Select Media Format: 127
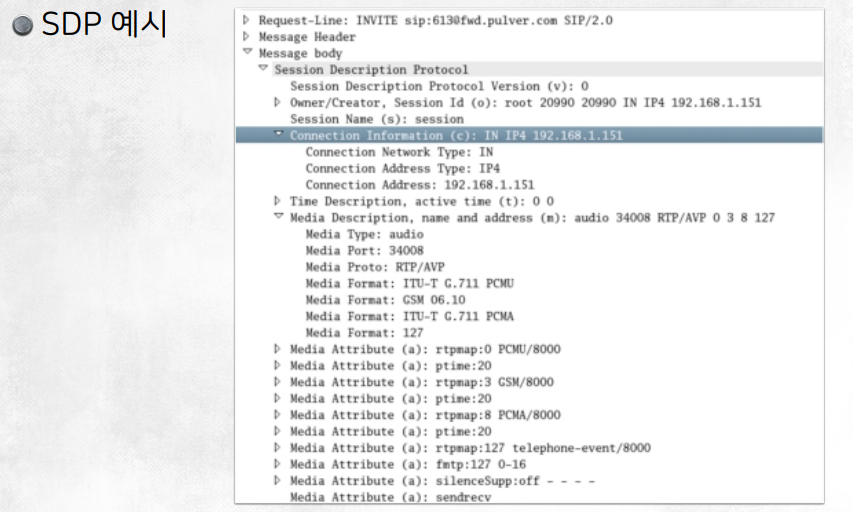This screenshot has height=512, width=853. click(x=364, y=332)
